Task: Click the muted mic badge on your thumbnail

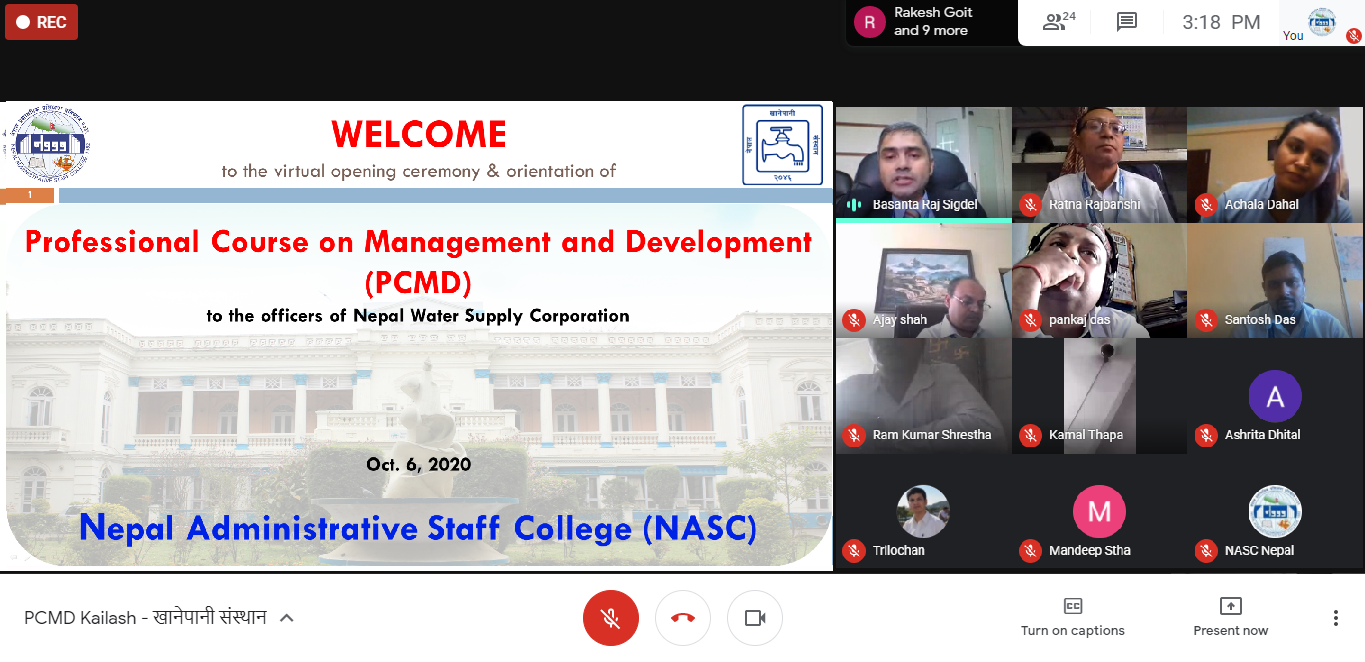Action: (x=1353, y=36)
